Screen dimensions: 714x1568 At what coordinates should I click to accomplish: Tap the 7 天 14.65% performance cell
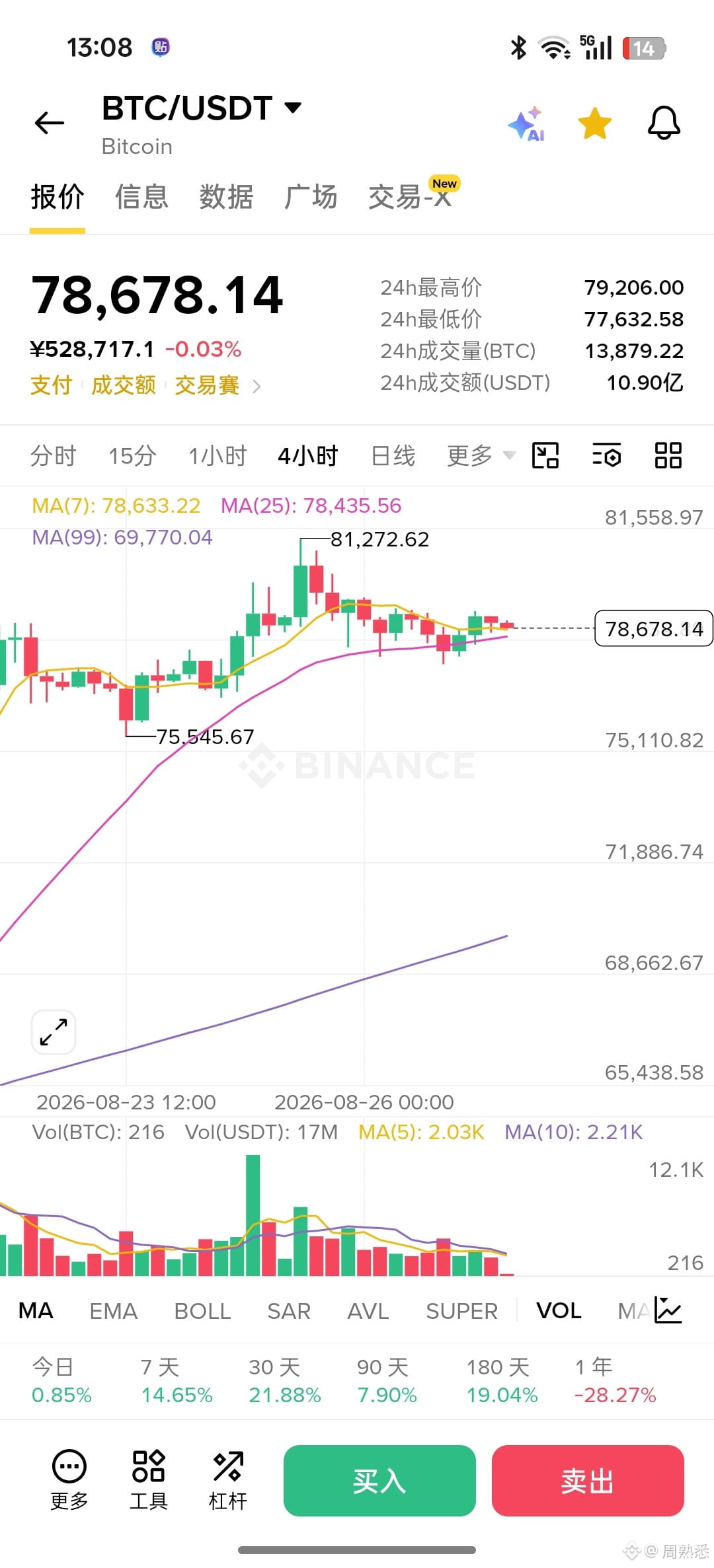177,1381
